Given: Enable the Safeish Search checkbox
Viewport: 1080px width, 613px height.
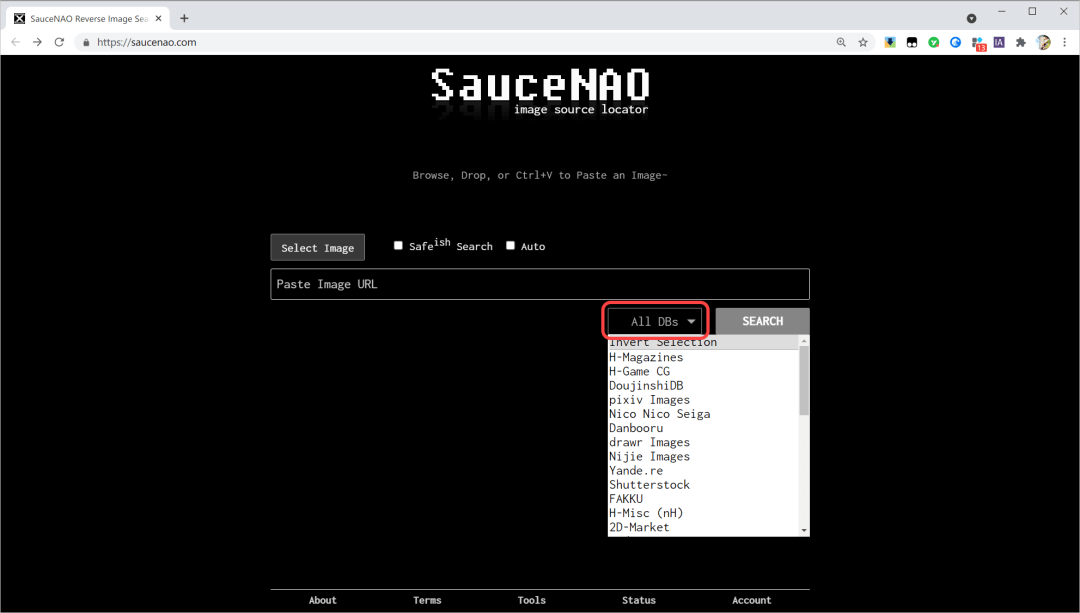Looking at the screenshot, I should [x=398, y=245].
